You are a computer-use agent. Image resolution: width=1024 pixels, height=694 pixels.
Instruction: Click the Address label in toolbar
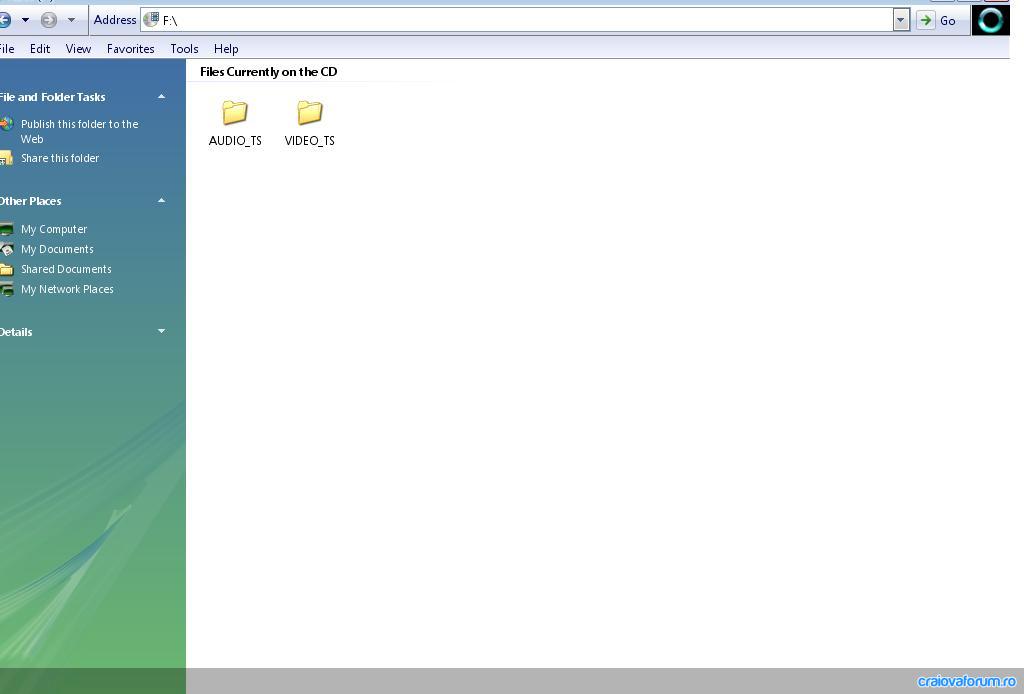coord(115,20)
